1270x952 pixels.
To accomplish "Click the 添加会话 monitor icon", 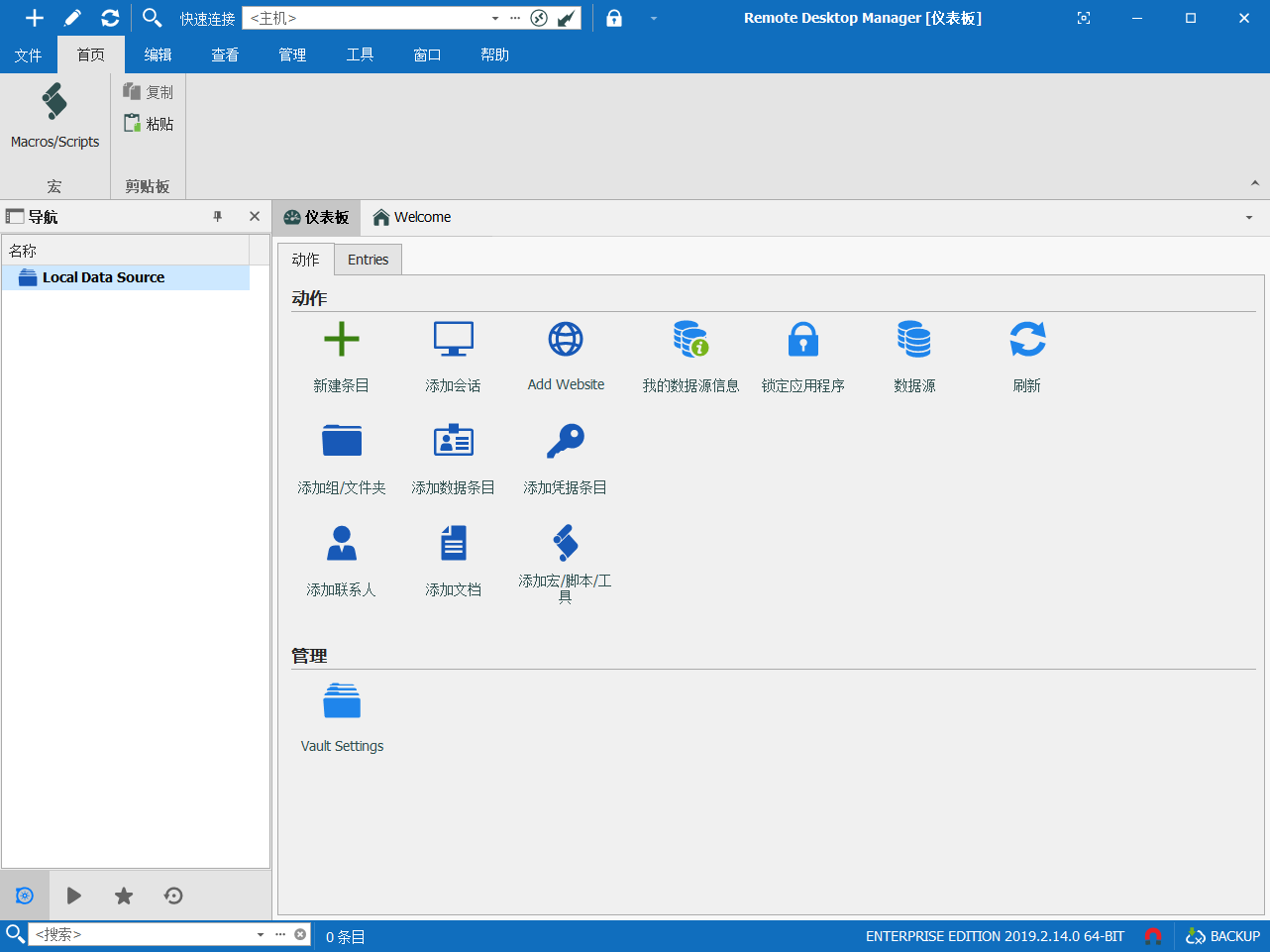I will pyautogui.click(x=453, y=340).
